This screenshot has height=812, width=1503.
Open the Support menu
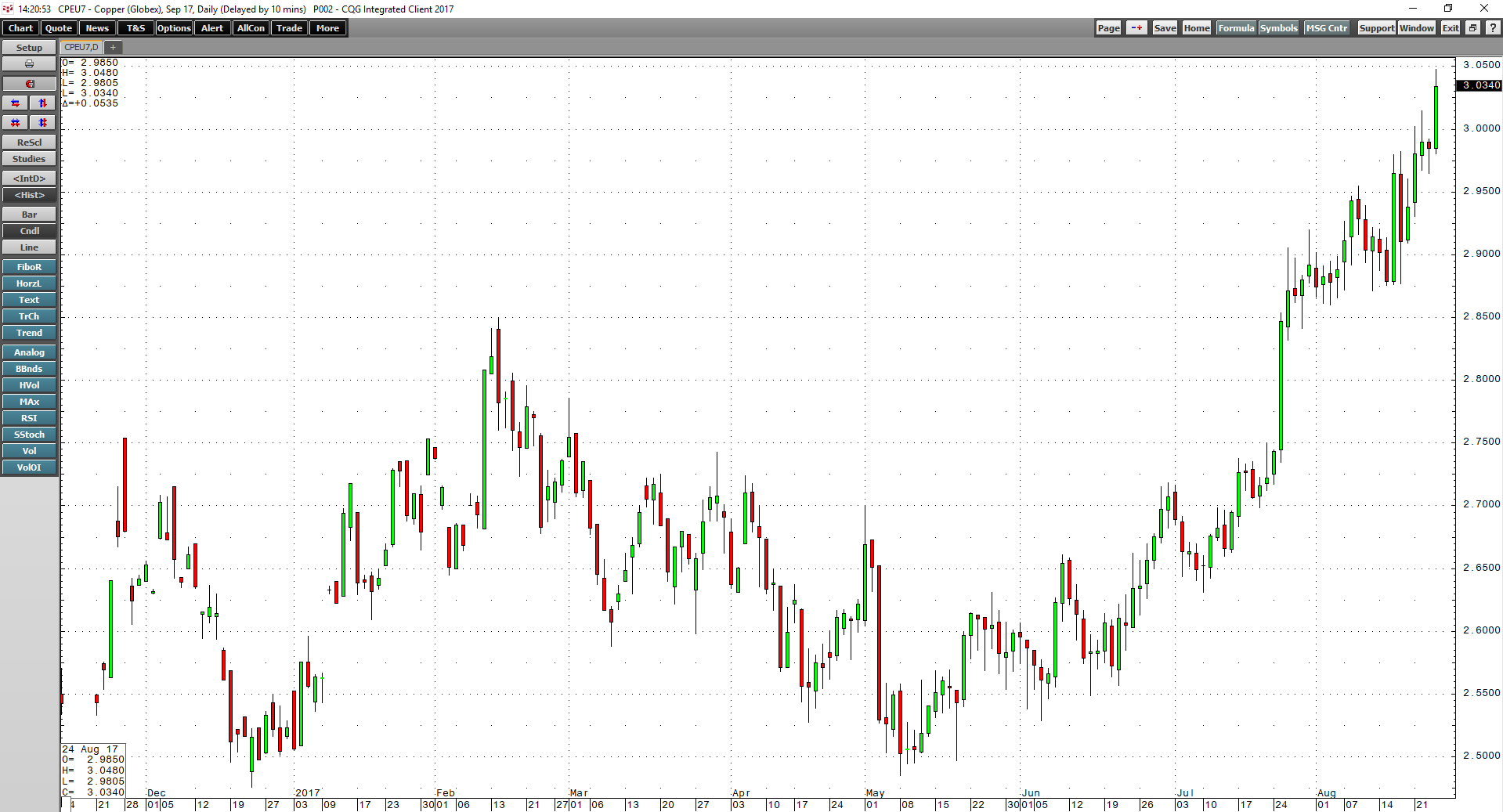click(1376, 28)
